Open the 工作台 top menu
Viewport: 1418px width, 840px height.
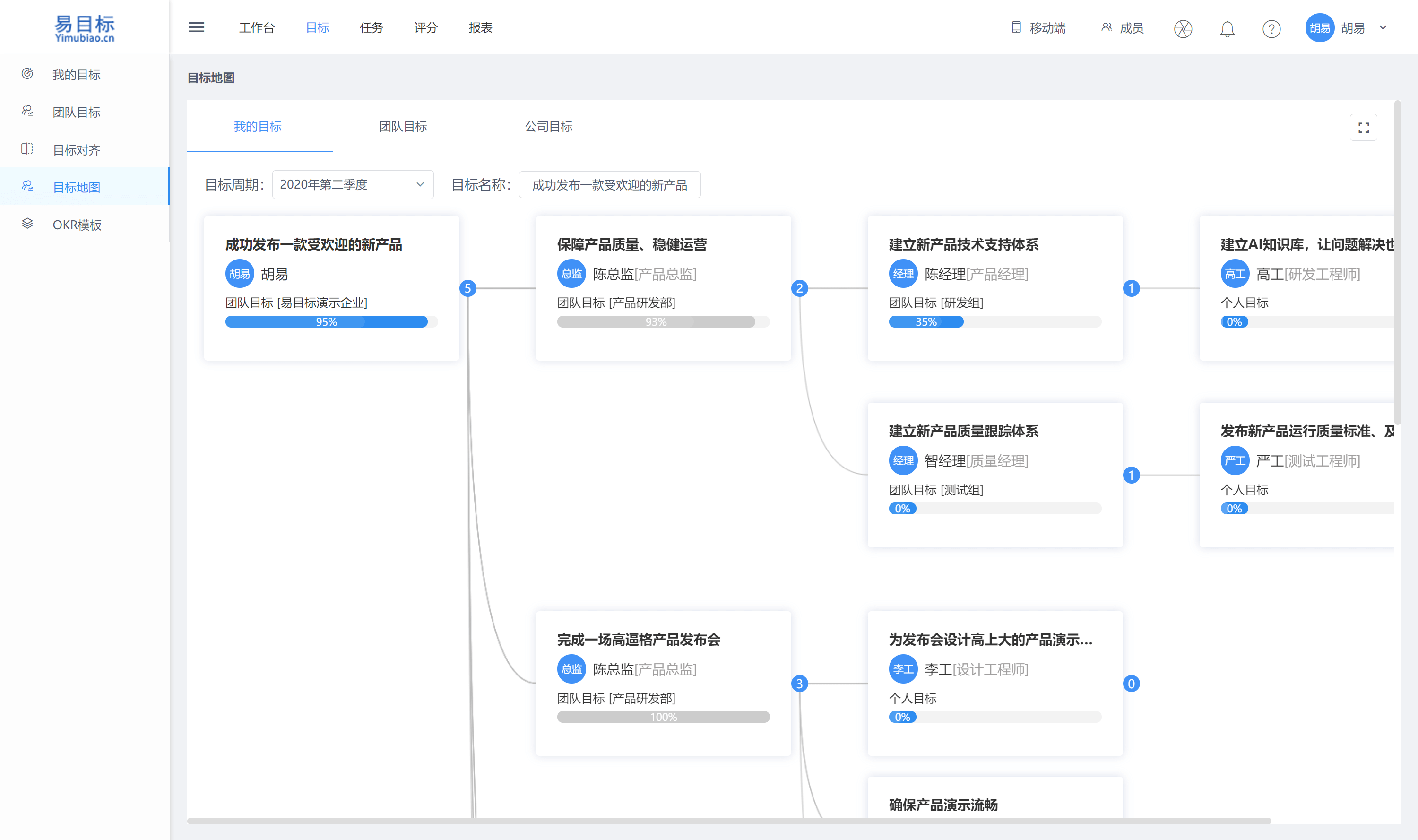tap(257, 28)
